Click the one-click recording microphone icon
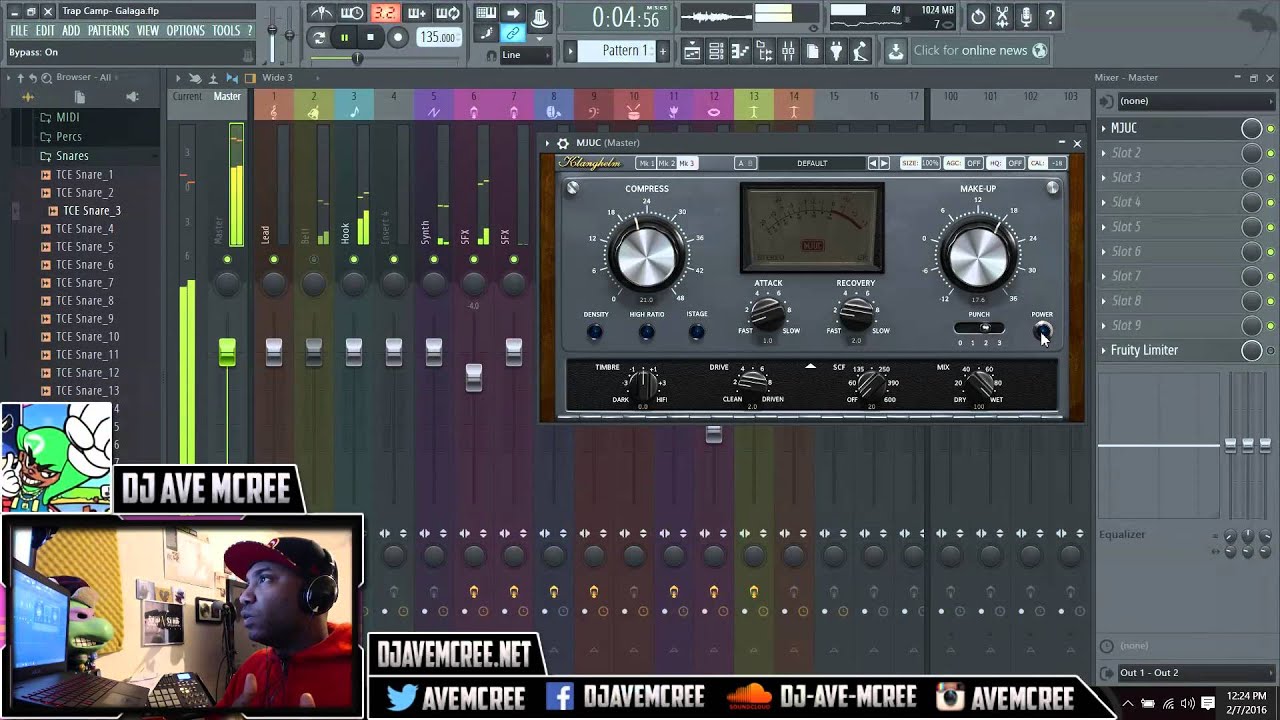1280x720 pixels. tap(1026, 17)
